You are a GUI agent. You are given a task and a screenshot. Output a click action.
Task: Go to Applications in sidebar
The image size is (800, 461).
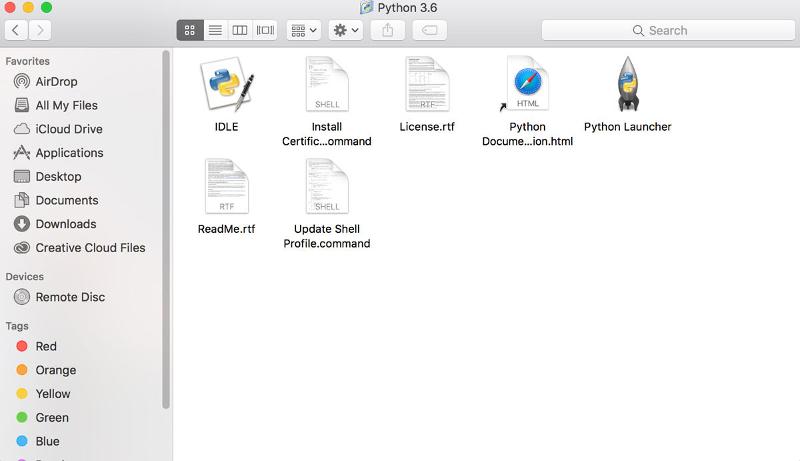[69, 153]
